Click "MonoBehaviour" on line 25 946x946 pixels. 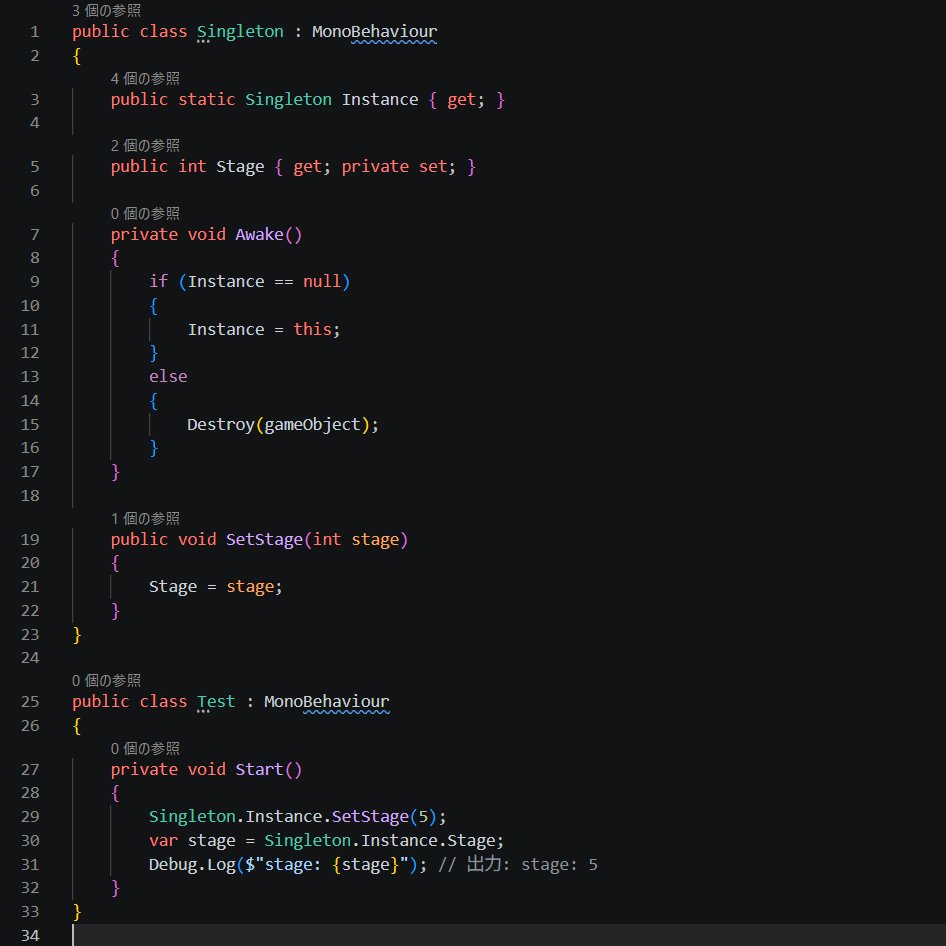pyautogui.click(x=326, y=702)
